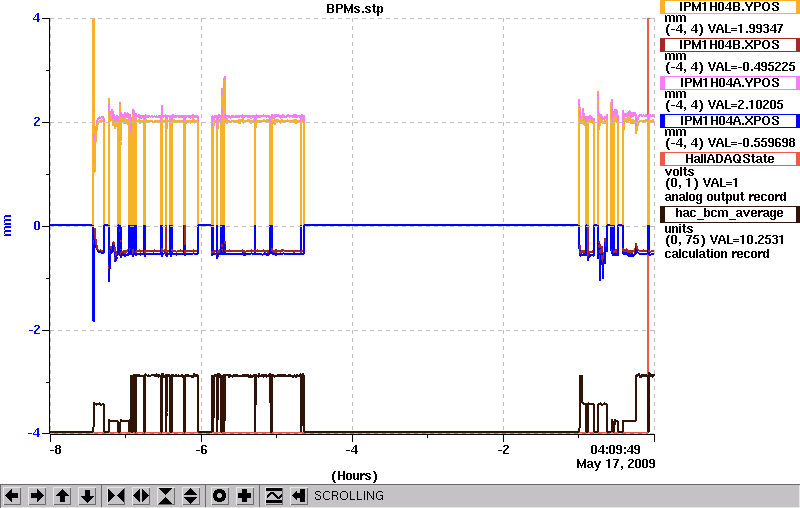
Task: Expand the time axis with outward-triangles icon
Action: [141, 496]
